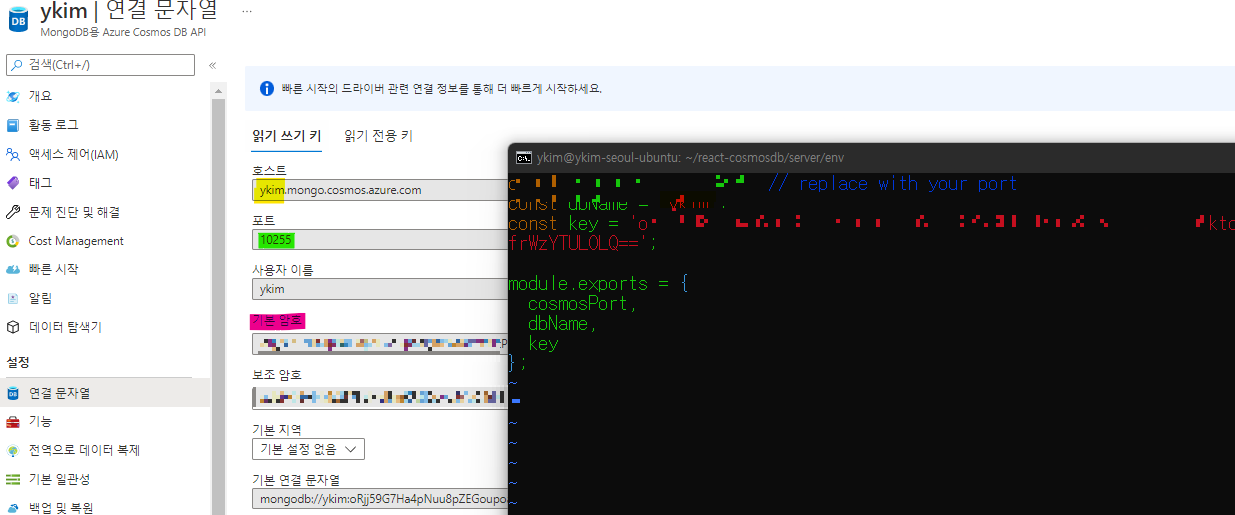
Task: Collapse the sidebar with the double chevron
Action: point(212,65)
